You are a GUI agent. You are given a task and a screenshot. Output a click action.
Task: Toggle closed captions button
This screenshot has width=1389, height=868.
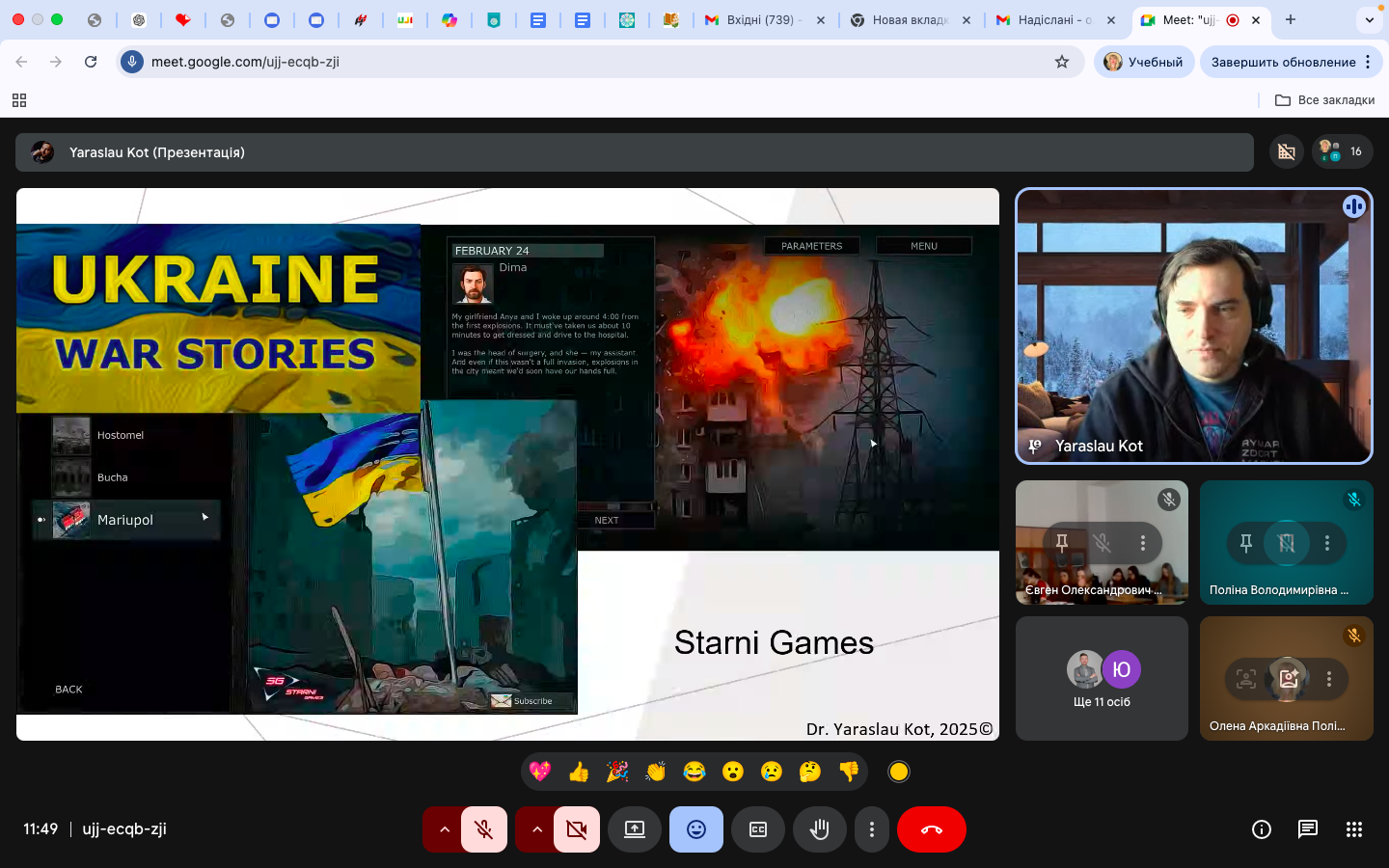click(x=758, y=829)
